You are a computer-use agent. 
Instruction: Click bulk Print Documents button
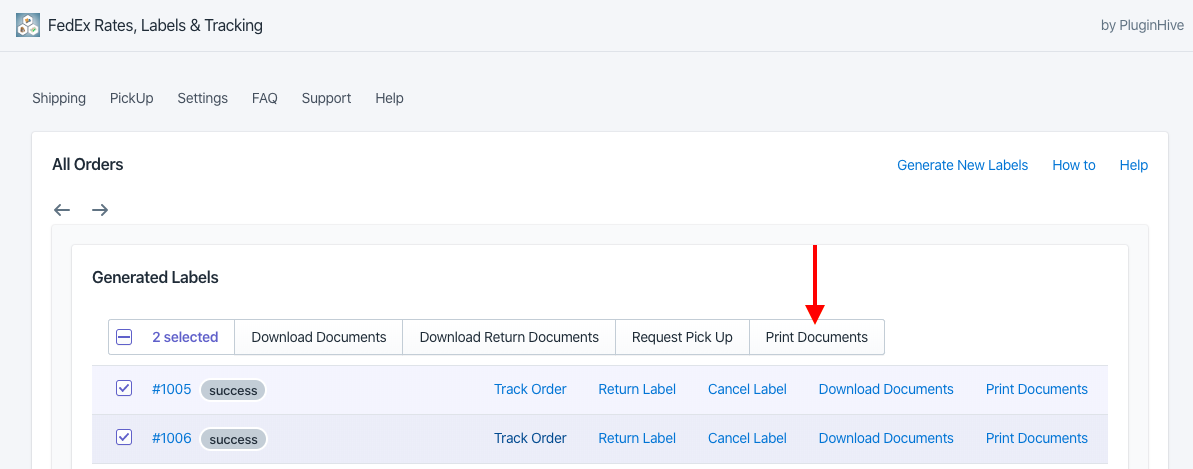point(816,337)
